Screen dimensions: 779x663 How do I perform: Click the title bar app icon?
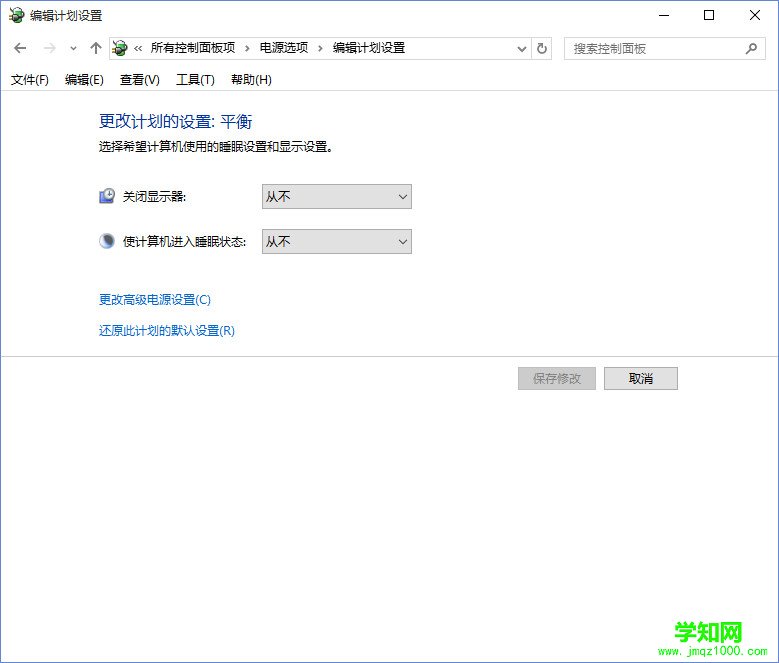pyautogui.click(x=16, y=15)
